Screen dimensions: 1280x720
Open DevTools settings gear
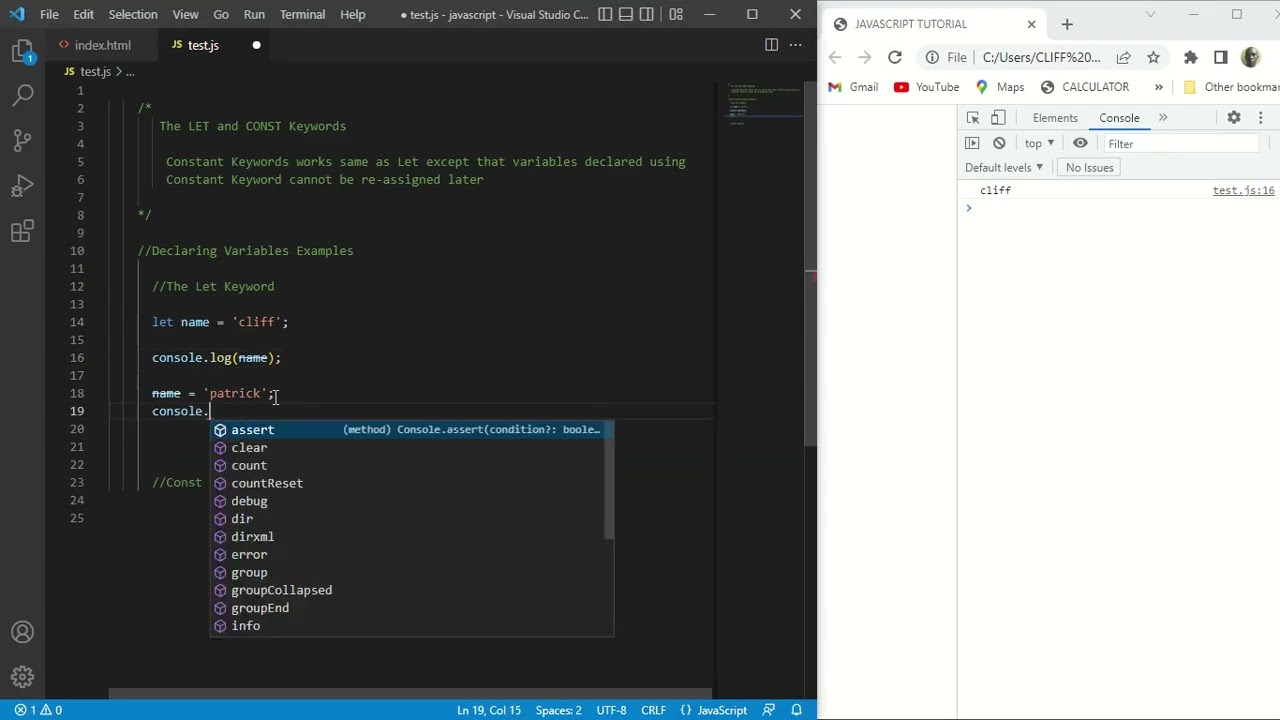coord(1234,118)
